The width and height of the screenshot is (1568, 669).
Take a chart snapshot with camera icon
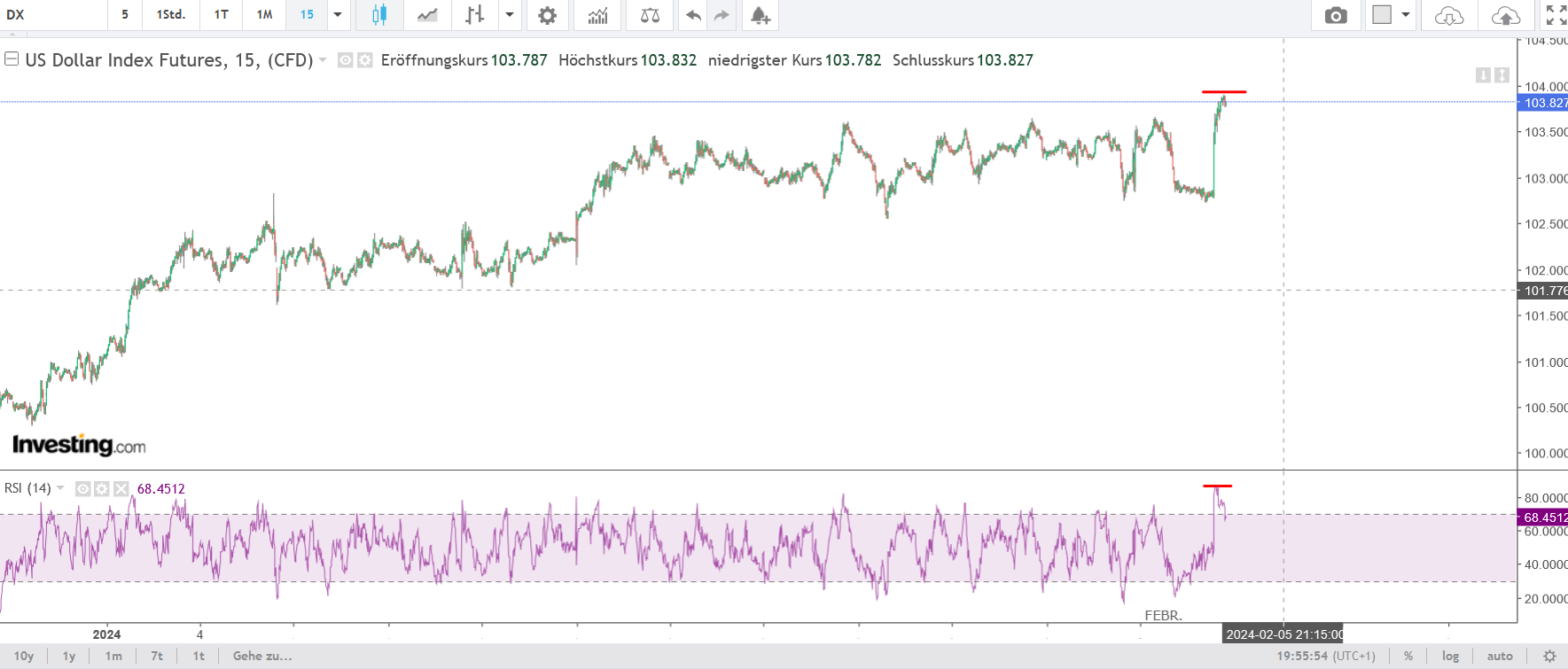(x=1336, y=15)
